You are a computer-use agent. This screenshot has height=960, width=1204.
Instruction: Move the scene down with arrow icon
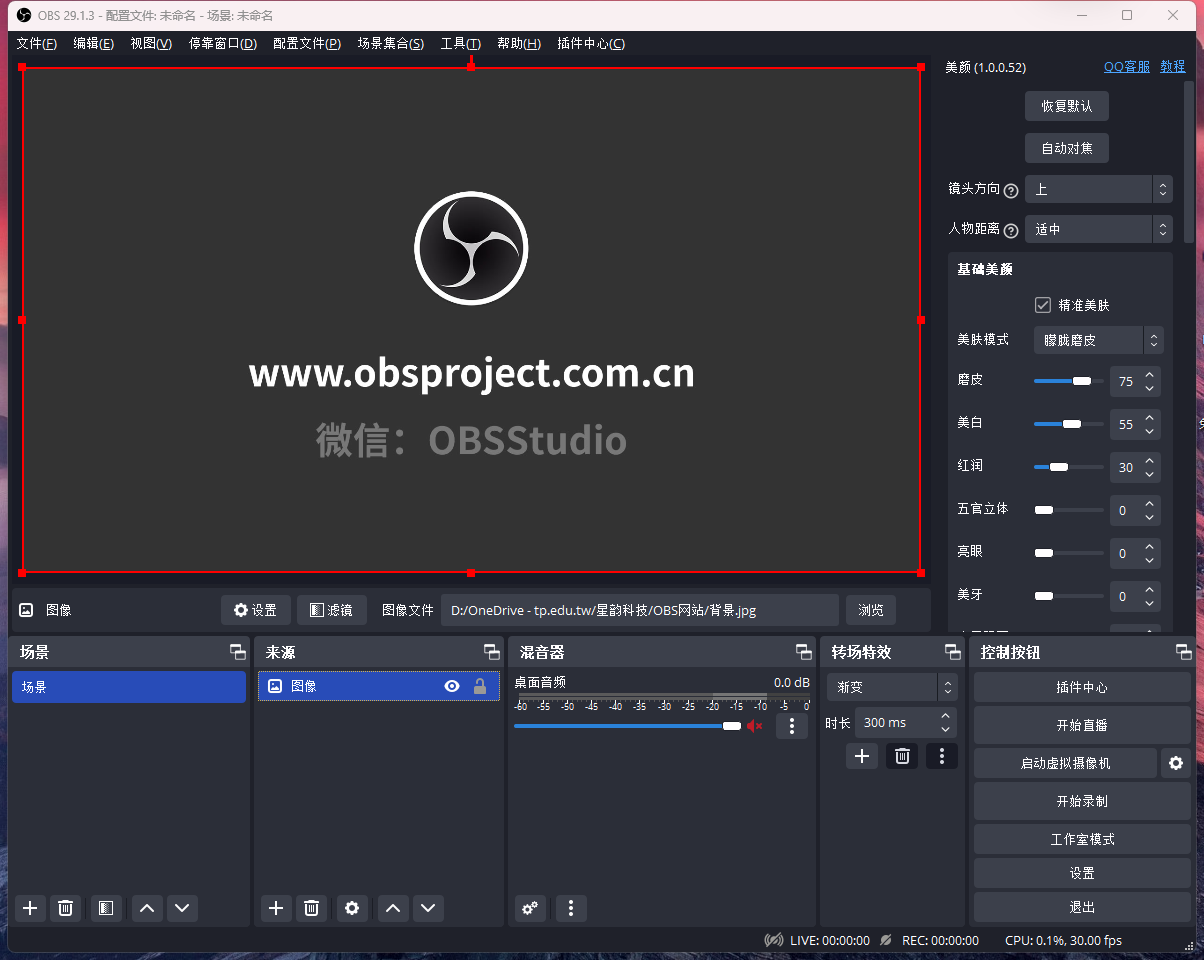click(182, 908)
